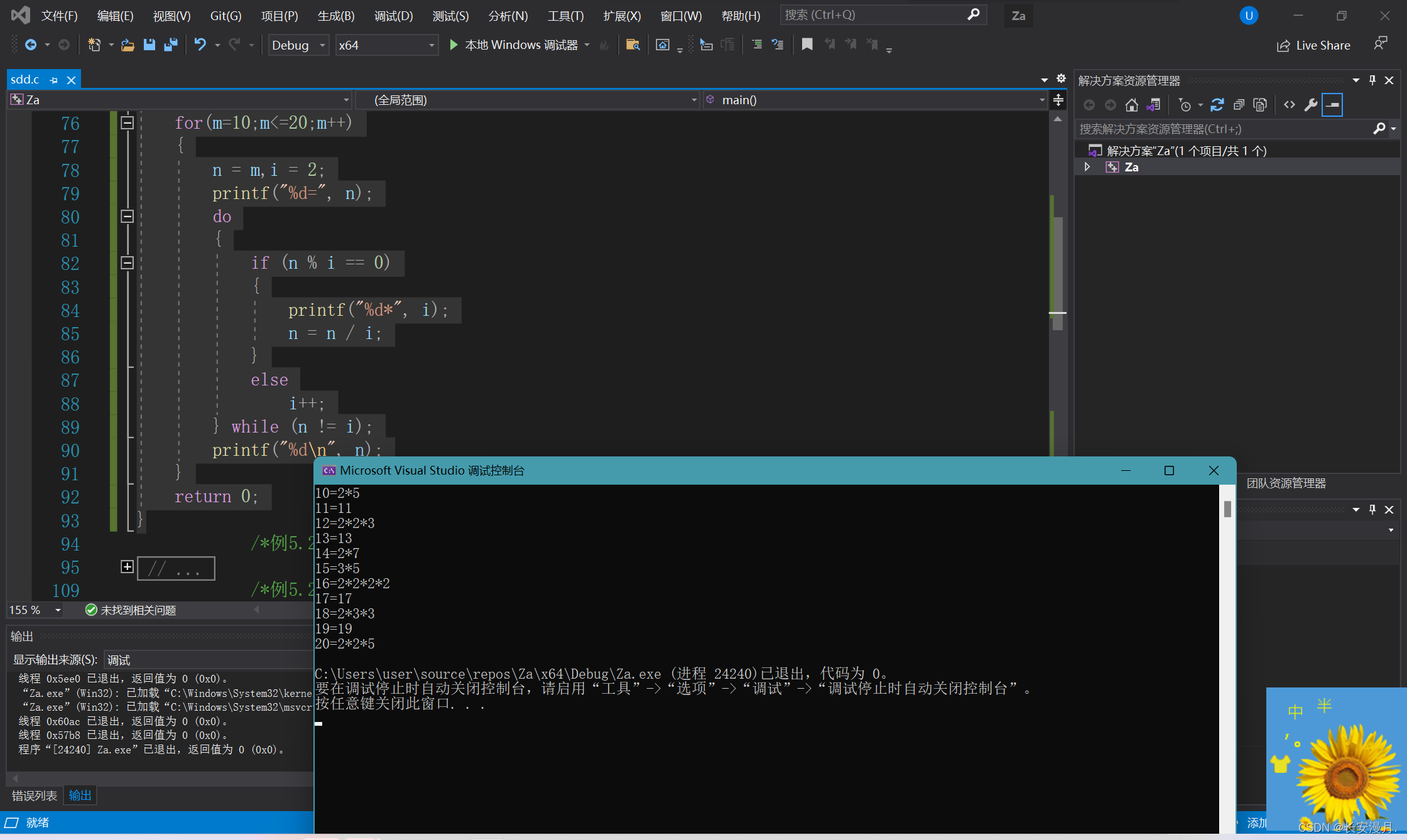Toggle bookmark on current line

click(807, 45)
